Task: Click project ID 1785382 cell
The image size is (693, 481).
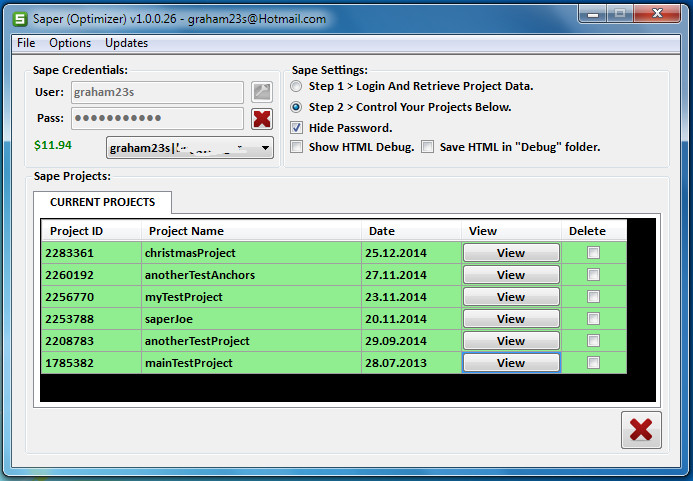Action: point(91,363)
